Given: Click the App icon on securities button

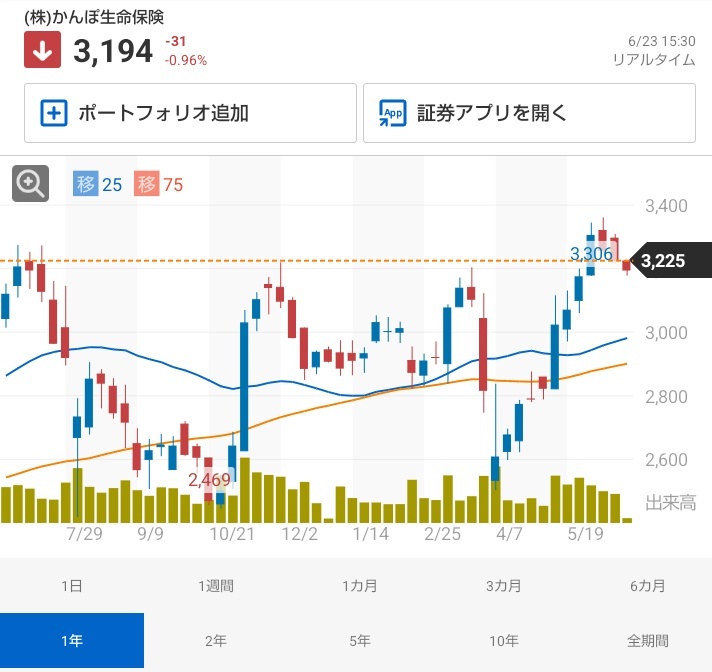Looking at the screenshot, I should 393,113.
